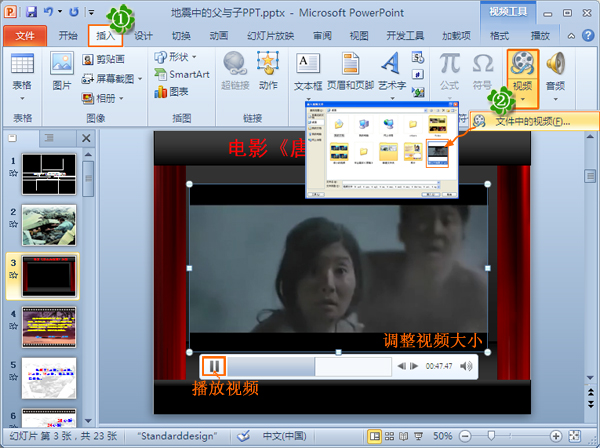Pause the video with pause button
The width and height of the screenshot is (600, 448).
(214, 367)
